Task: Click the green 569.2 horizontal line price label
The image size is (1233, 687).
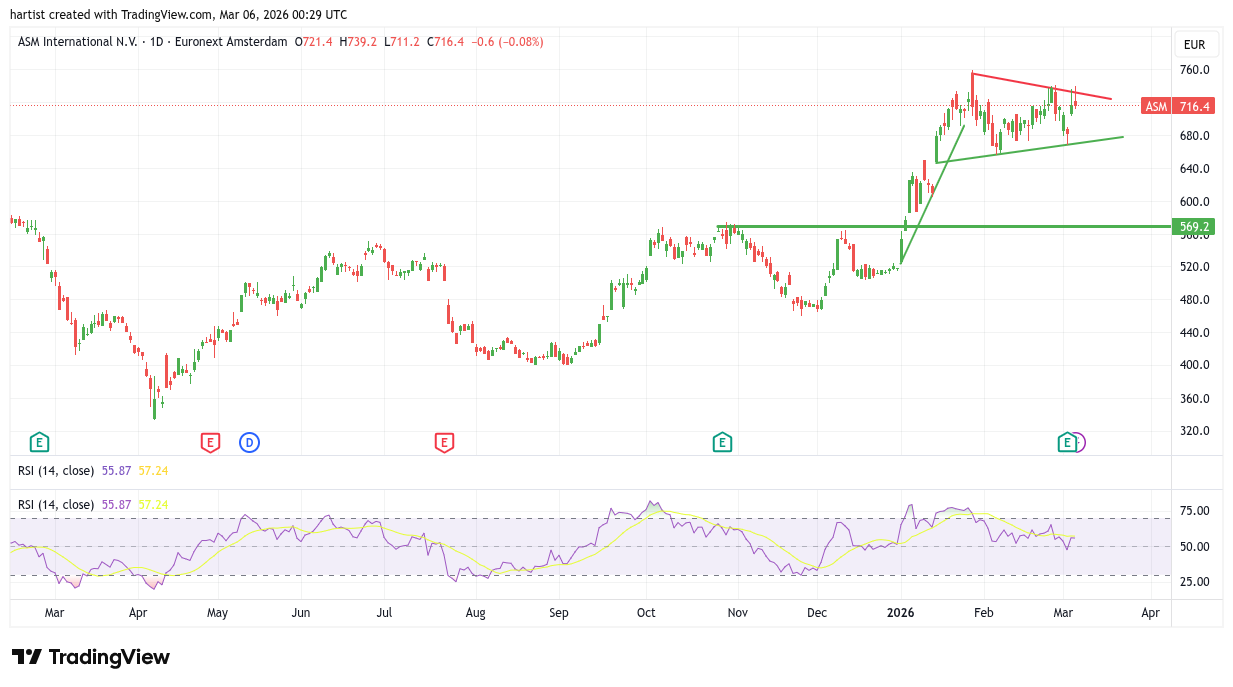Action: pos(1194,227)
